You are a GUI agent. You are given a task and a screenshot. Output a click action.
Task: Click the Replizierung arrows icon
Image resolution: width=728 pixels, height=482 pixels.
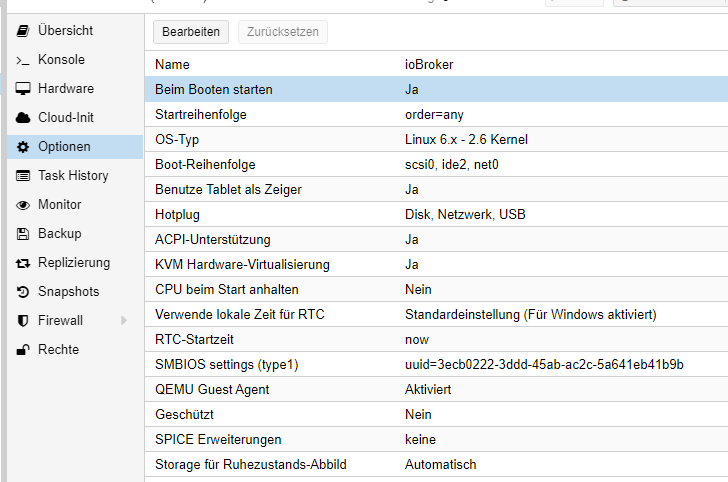[23, 263]
